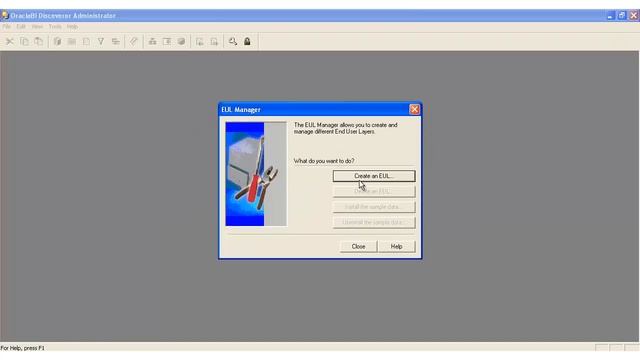The image size is (640, 360).
Task: Click the Item Class toolbar icon
Action: [167, 42]
